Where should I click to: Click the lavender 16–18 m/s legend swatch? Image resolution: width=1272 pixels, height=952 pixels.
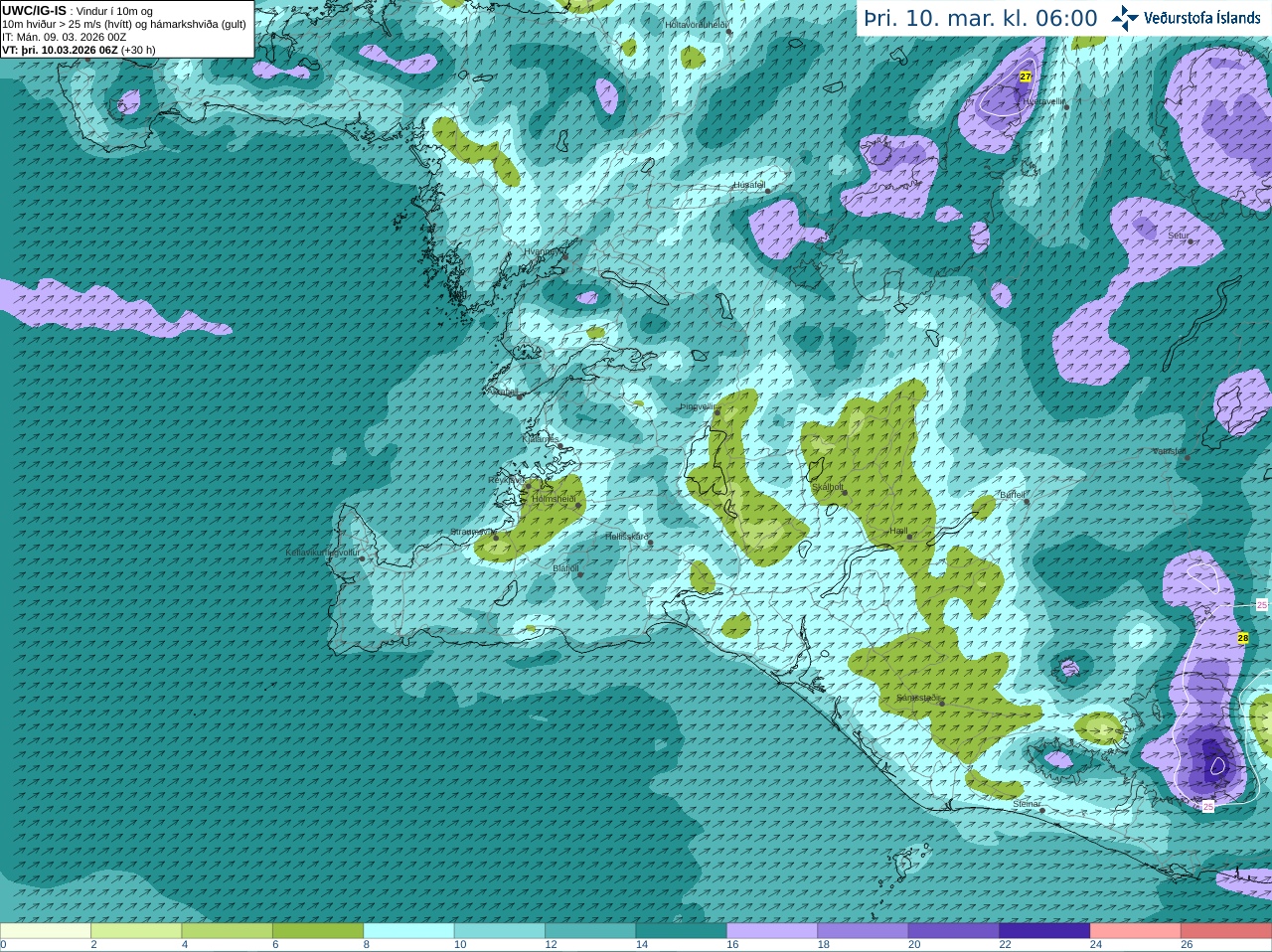click(772, 931)
